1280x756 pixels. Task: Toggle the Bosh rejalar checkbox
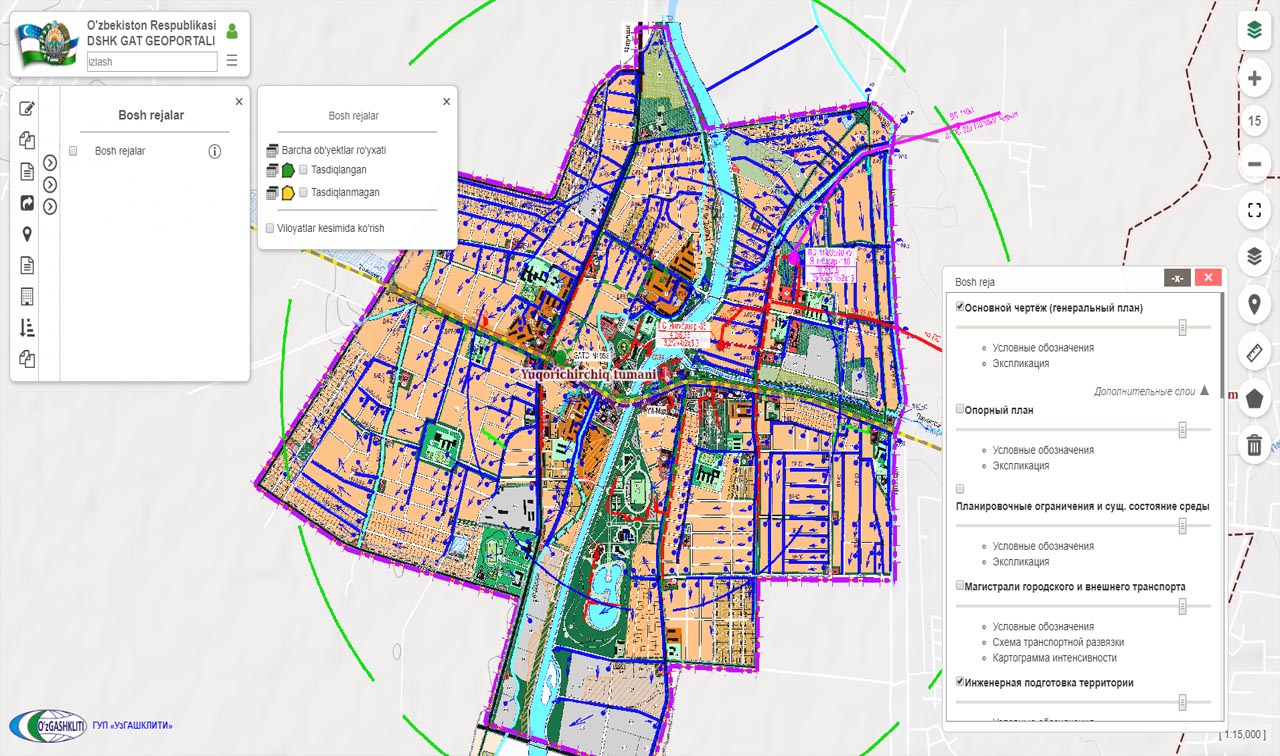73,151
